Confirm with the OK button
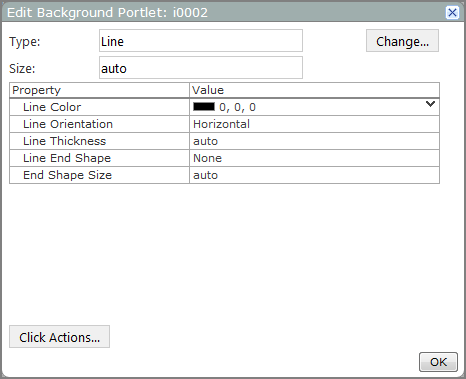The image size is (466, 379). pos(438,362)
